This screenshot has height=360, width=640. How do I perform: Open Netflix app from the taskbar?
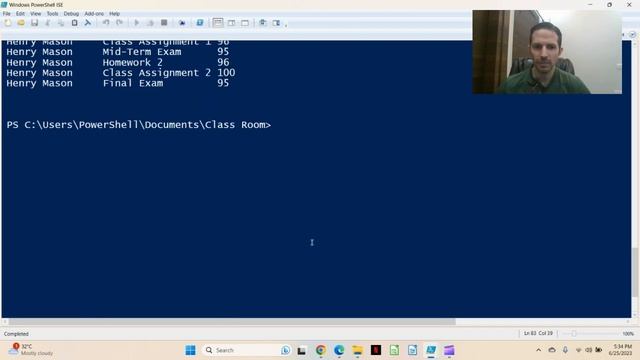[x=376, y=350]
